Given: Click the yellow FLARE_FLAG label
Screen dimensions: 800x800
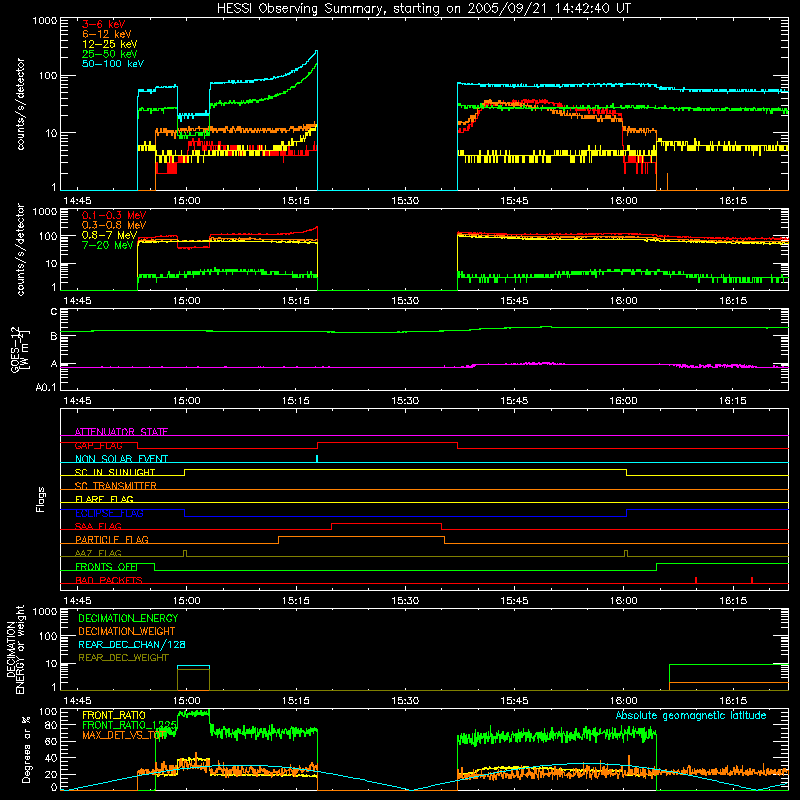Looking at the screenshot, I should (x=104, y=499).
